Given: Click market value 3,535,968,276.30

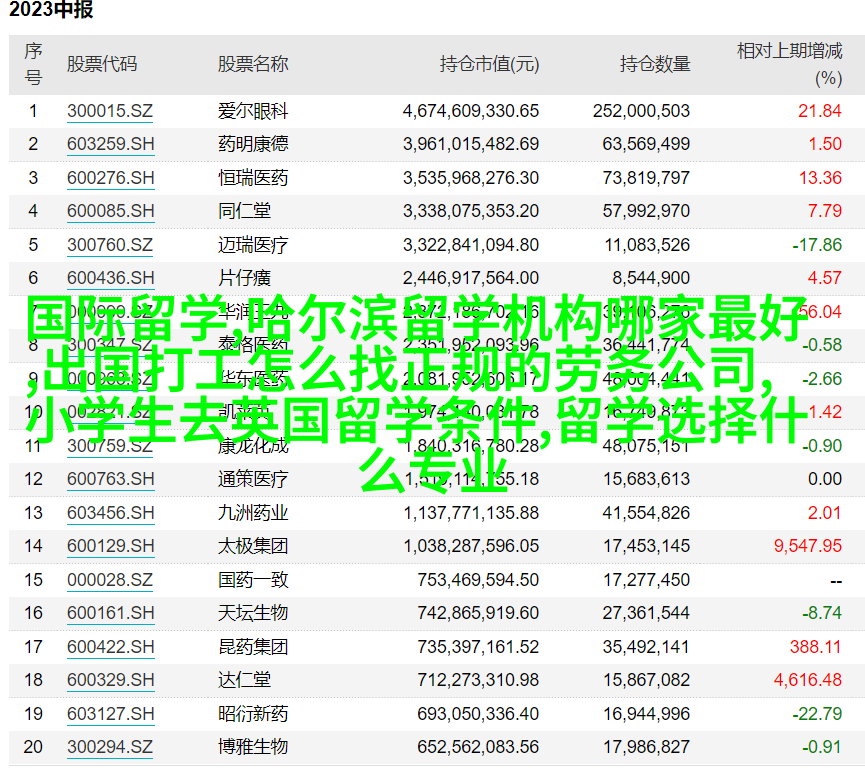Looking at the screenshot, I should tap(471, 178).
